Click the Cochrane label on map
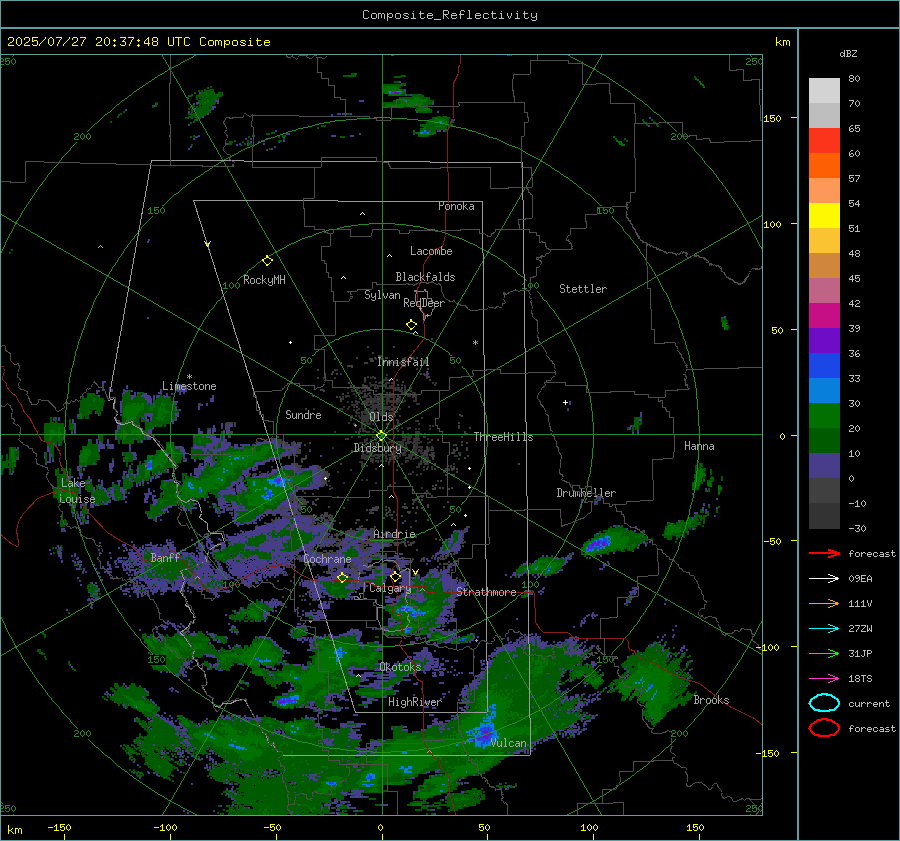 pos(327,559)
